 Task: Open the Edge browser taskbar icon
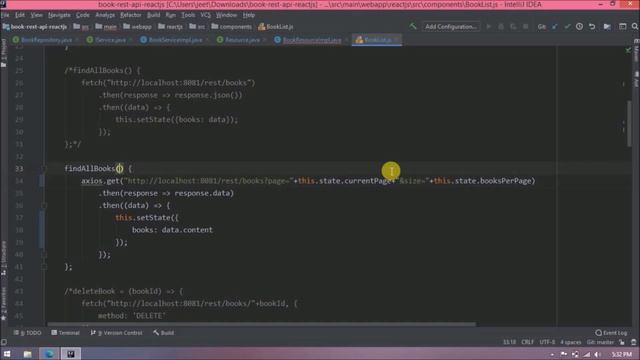[49, 354]
